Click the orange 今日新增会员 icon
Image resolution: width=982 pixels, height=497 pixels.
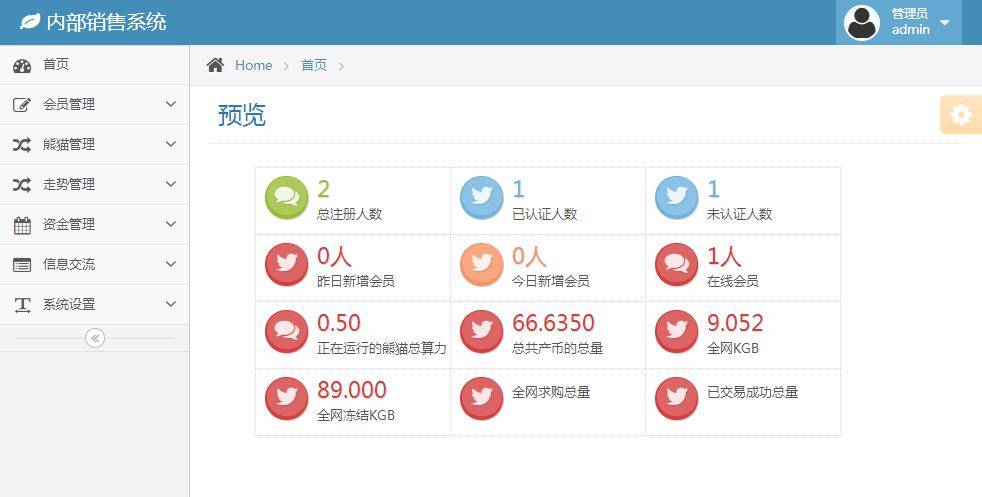(481, 264)
